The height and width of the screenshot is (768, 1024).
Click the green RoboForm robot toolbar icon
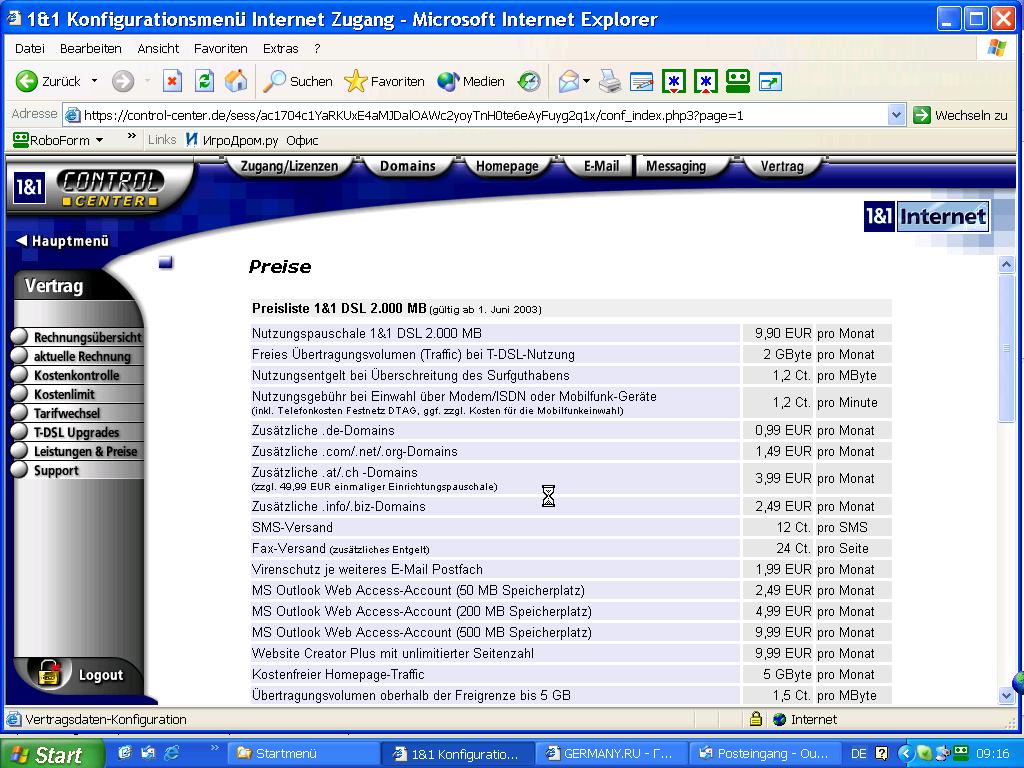click(x=737, y=82)
